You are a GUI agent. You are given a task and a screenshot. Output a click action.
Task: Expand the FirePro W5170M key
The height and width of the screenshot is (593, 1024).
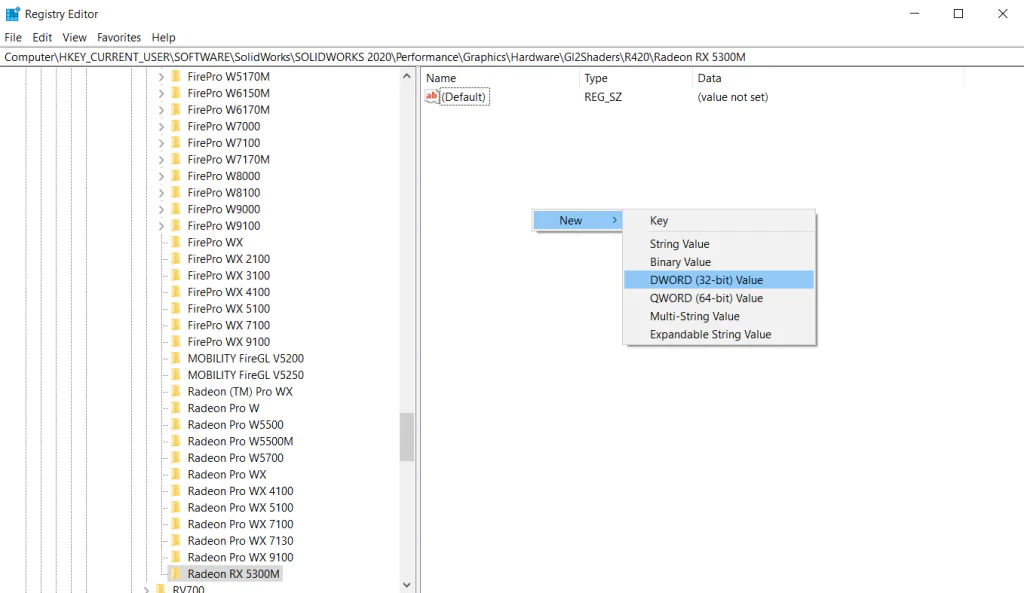pos(161,76)
